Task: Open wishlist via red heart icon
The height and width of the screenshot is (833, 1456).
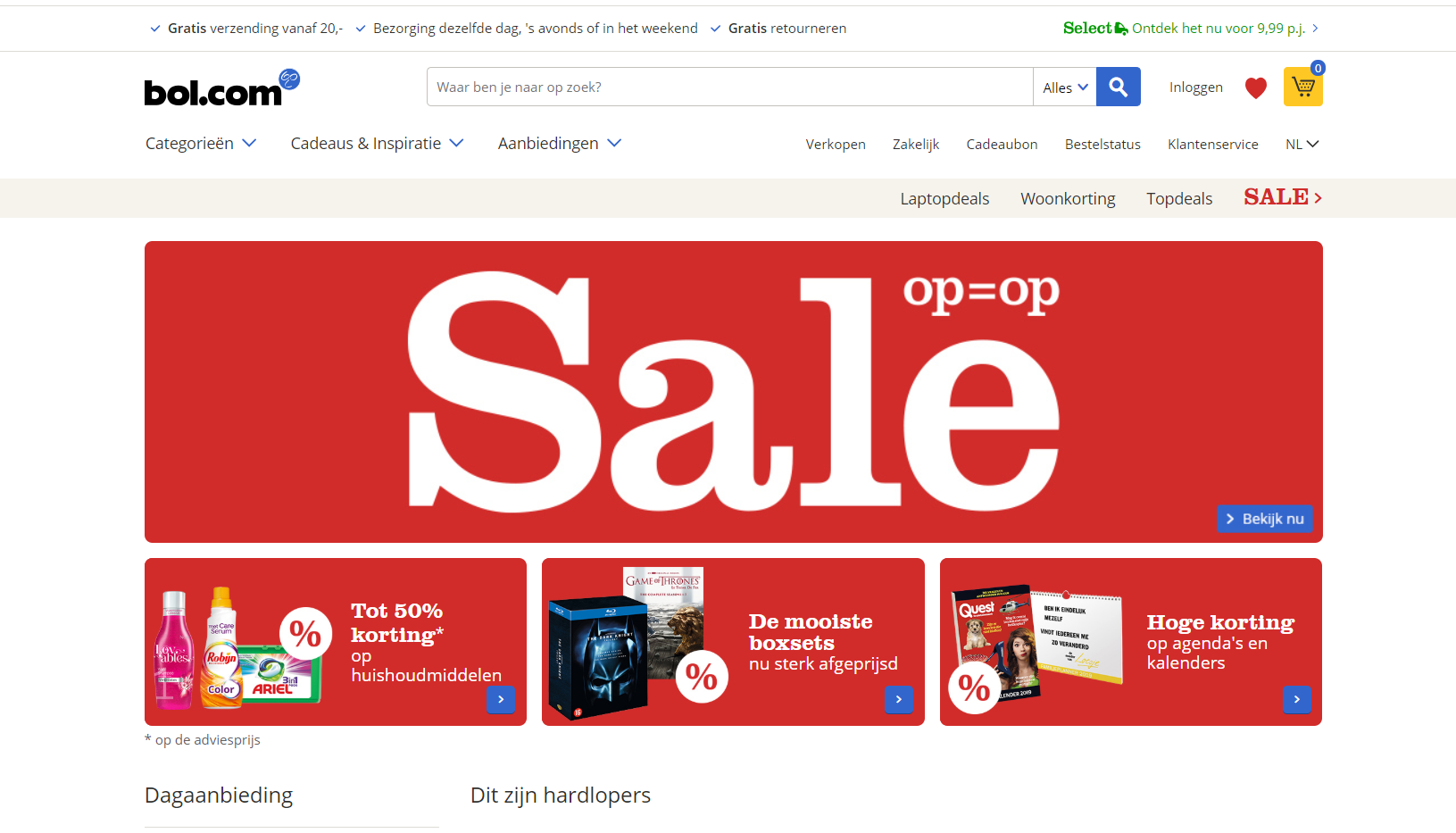Action: pos(1256,87)
